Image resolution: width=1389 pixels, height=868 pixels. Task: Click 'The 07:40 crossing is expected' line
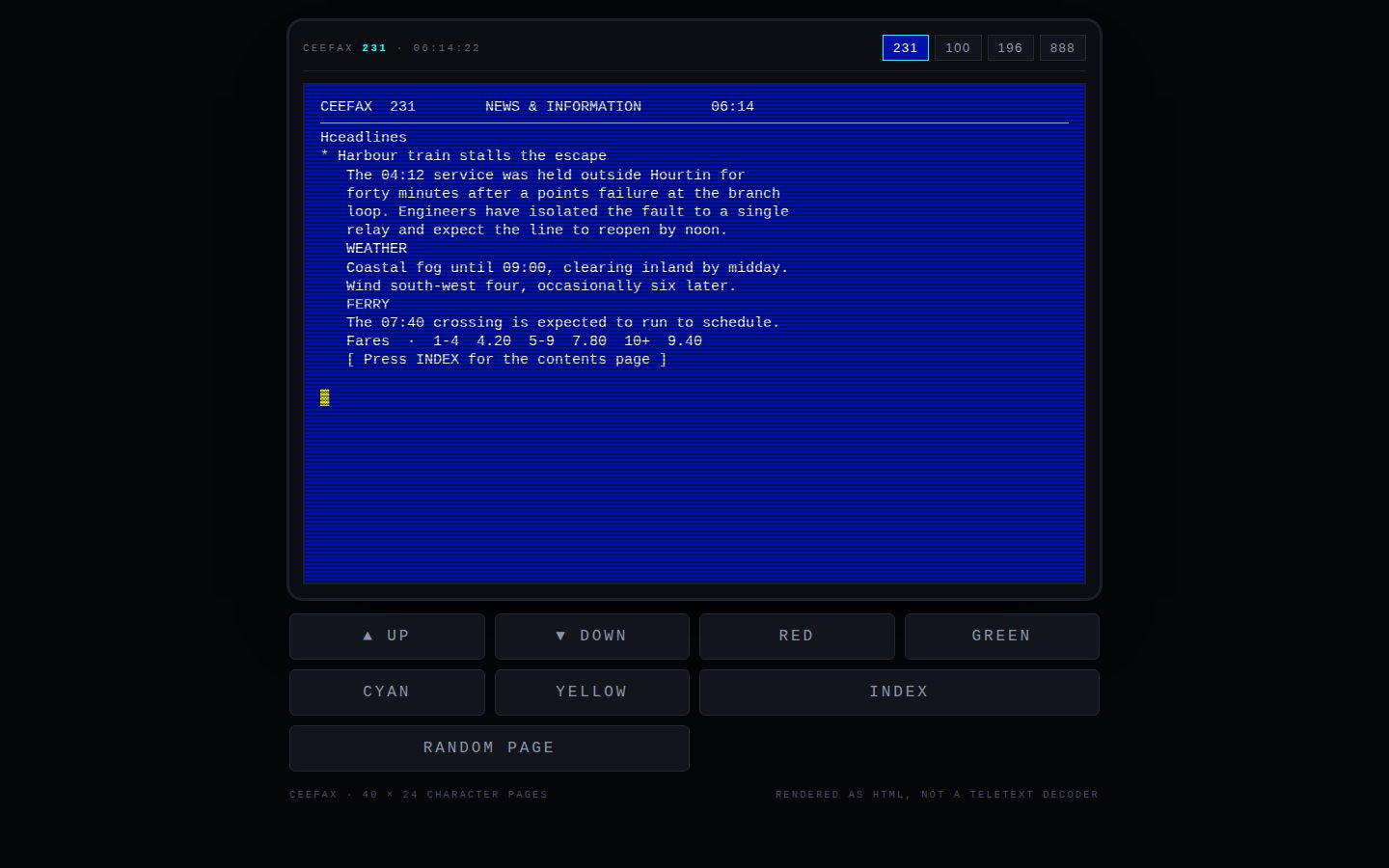[562, 323]
